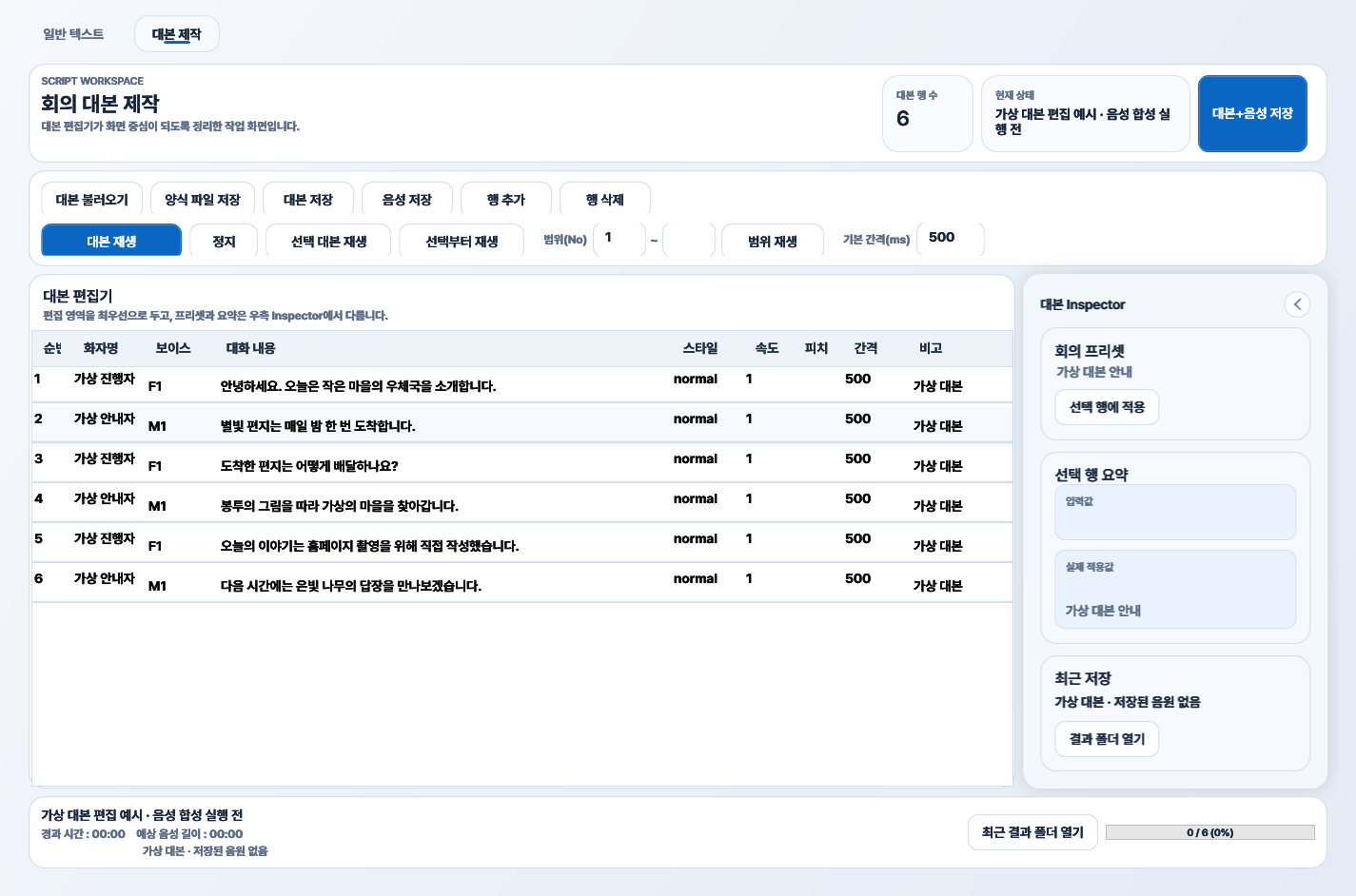Focus the 기본 간격(ms) field showing 500
This screenshot has height=896, width=1356.
[951, 239]
